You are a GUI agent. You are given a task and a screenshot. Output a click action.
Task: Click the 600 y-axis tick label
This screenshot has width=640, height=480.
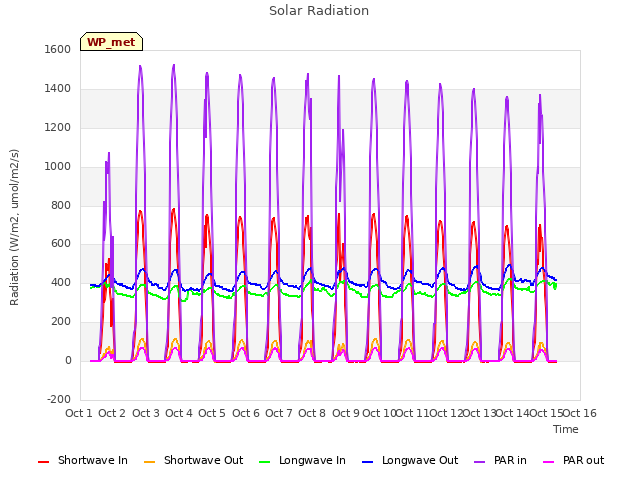pyautogui.click(x=61, y=244)
